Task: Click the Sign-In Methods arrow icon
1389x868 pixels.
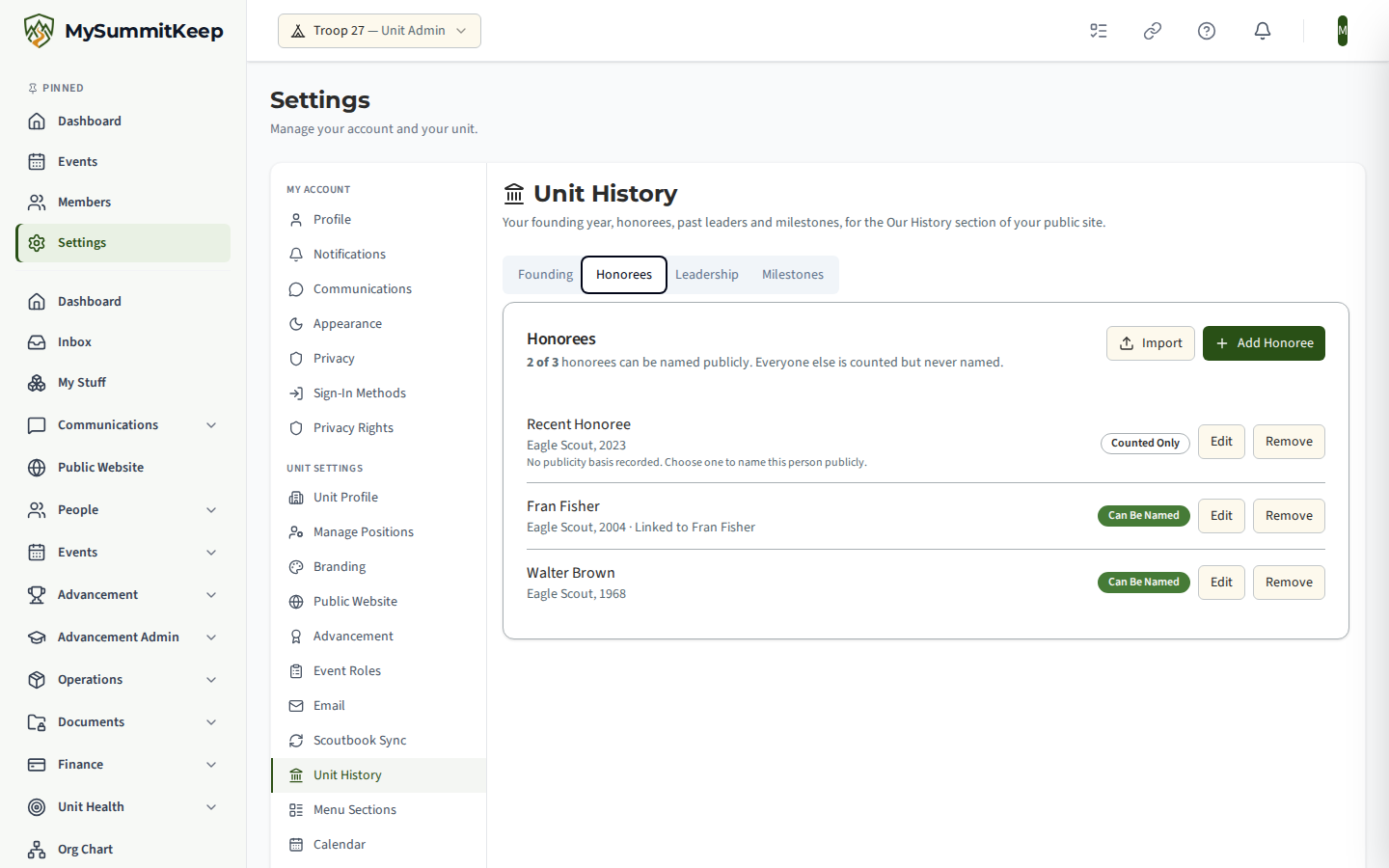Action: [x=296, y=393]
